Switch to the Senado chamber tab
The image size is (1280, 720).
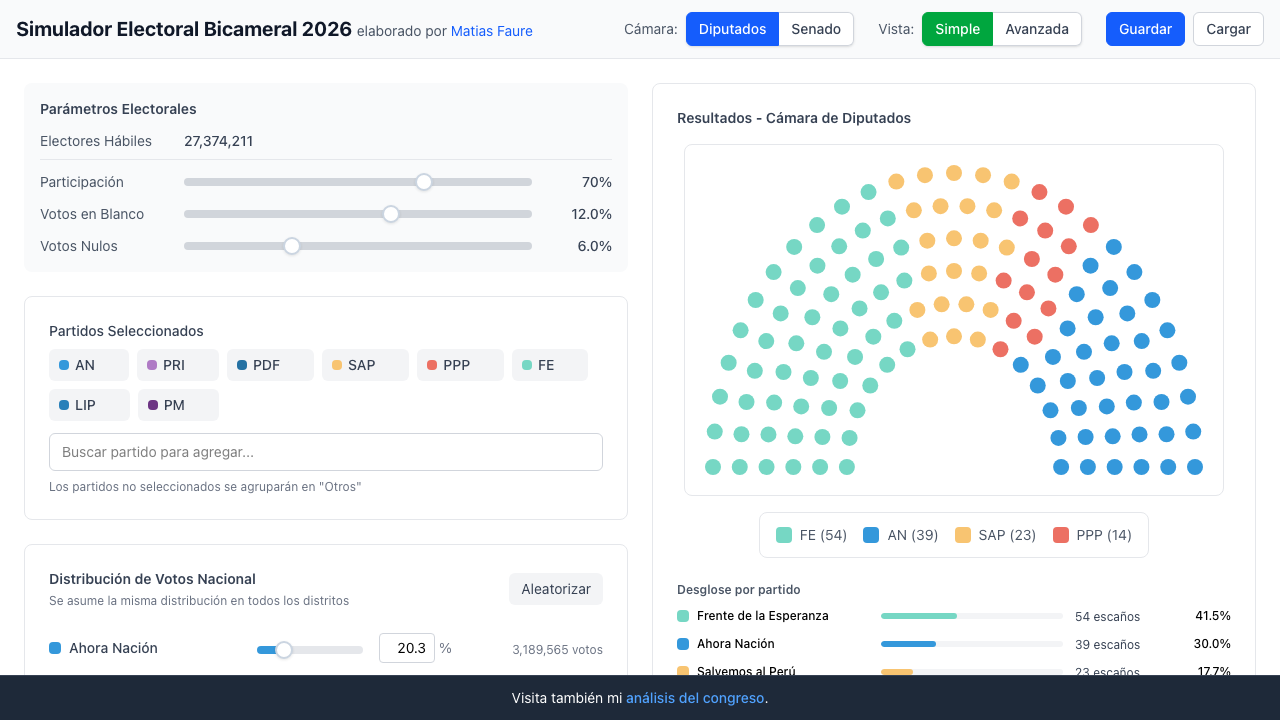pos(815,29)
